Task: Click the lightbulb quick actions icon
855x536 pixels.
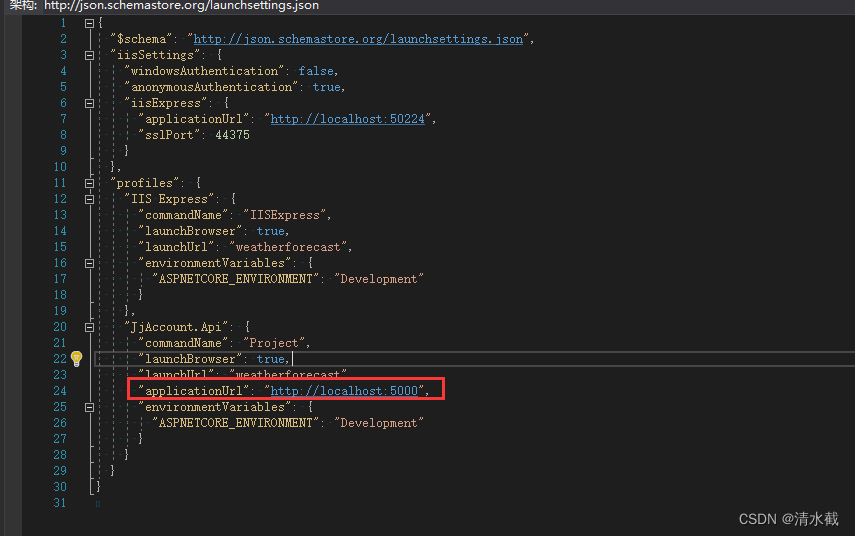Action: (76, 359)
